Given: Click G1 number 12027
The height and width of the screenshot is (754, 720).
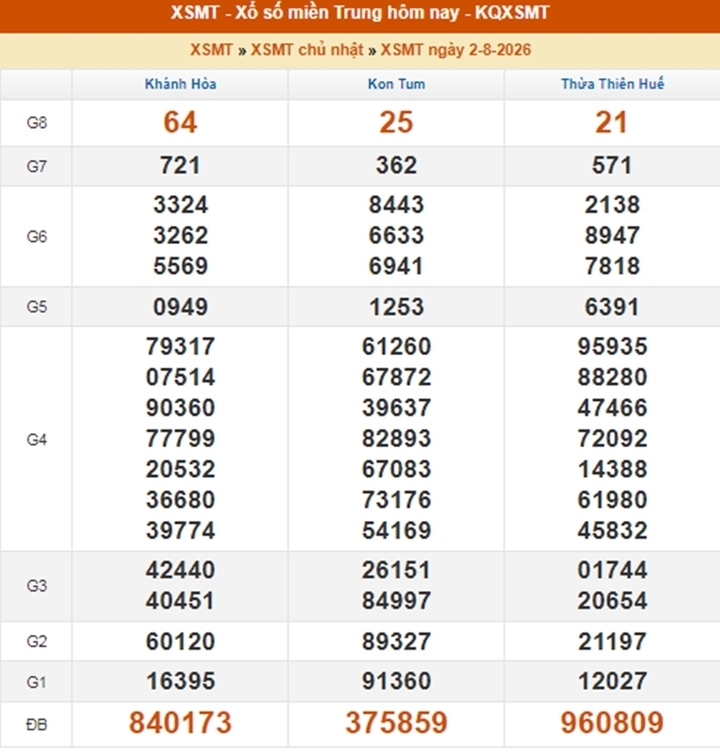Looking at the screenshot, I should 612,681.
